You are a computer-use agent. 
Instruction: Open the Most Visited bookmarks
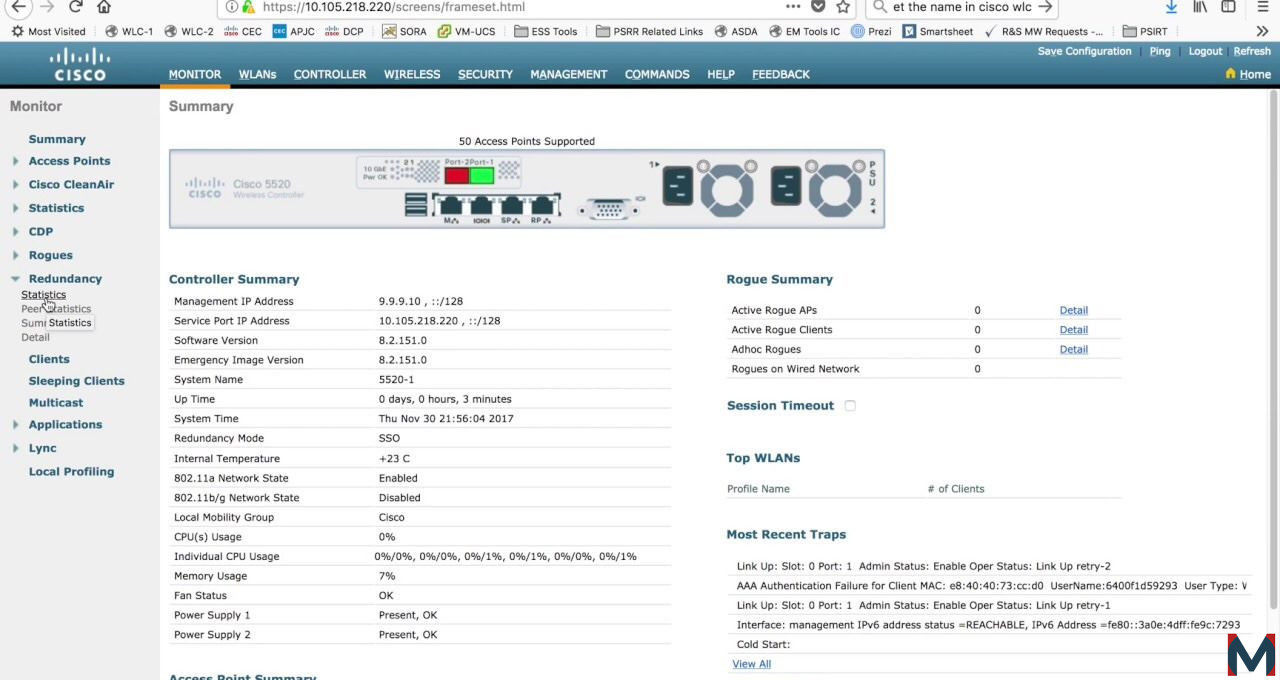click(48, 31)
